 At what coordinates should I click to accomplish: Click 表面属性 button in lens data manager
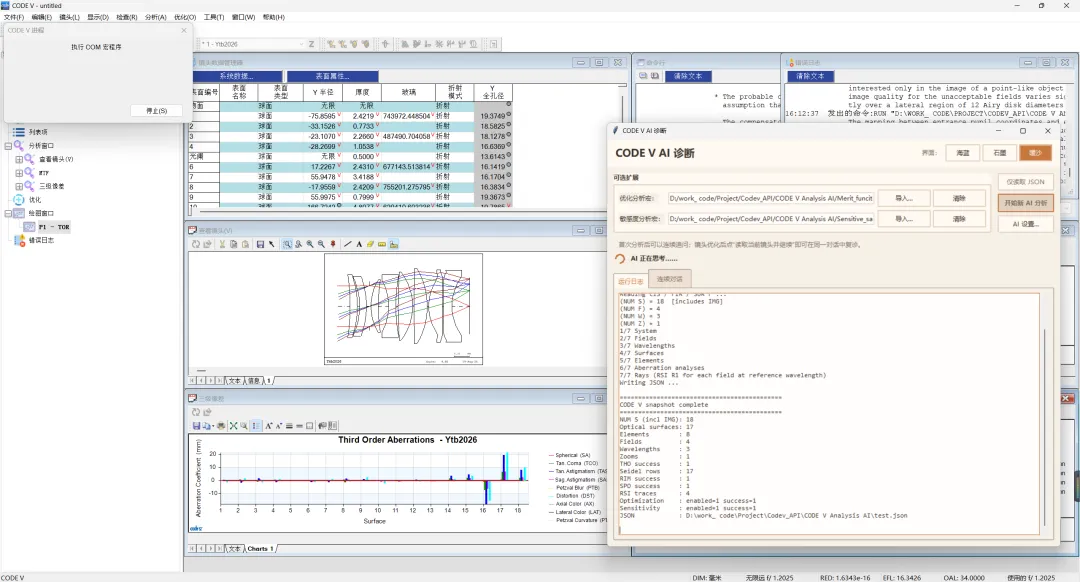click(333, 76)
